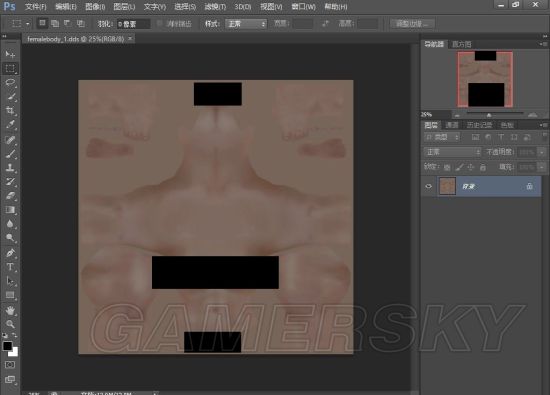Select the Crop tool

(10, 111)
